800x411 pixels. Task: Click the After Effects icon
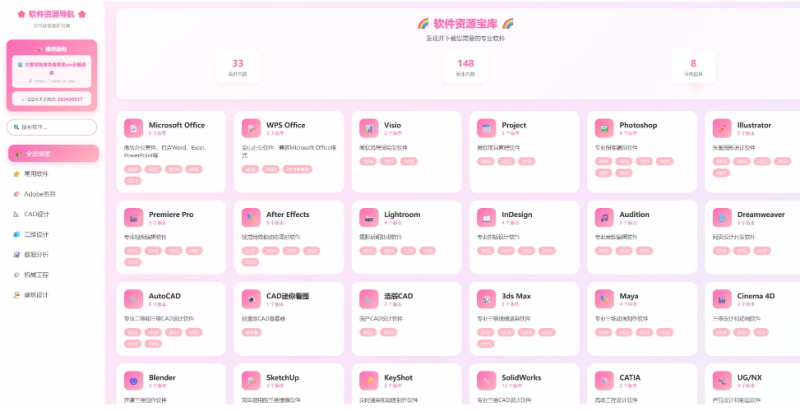(x=251, y=218)
